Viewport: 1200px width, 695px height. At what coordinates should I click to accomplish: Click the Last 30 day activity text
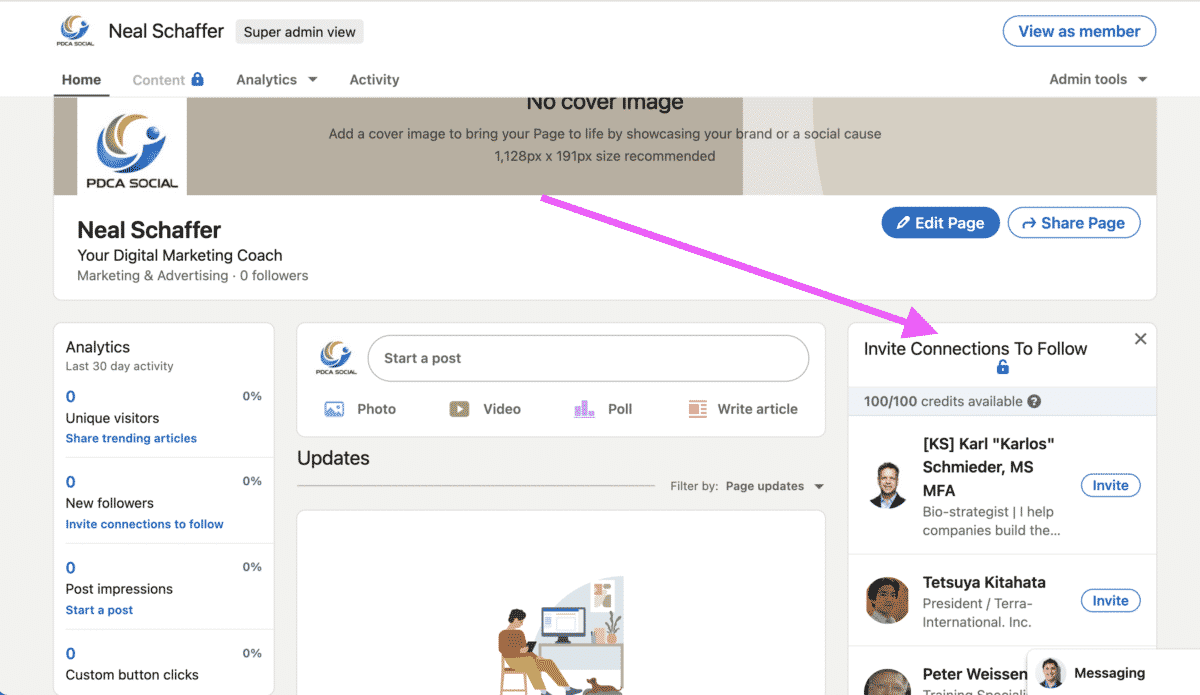pos(120,366)
